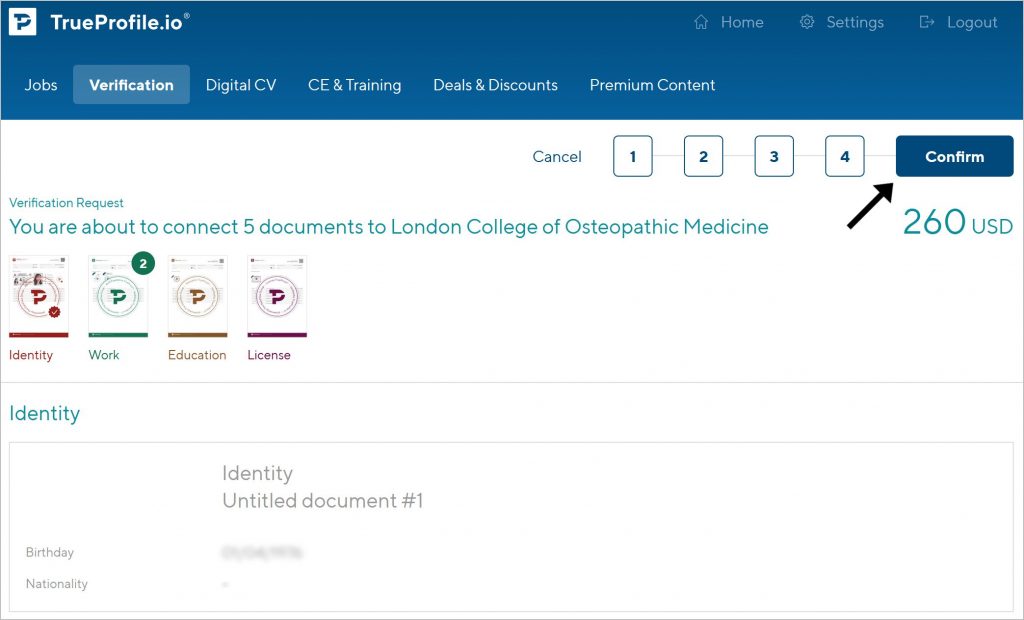Viewport: 1024px width, 620px height.
Task: Click the Identity label under thumbnail
Action: tap(31, 355)
